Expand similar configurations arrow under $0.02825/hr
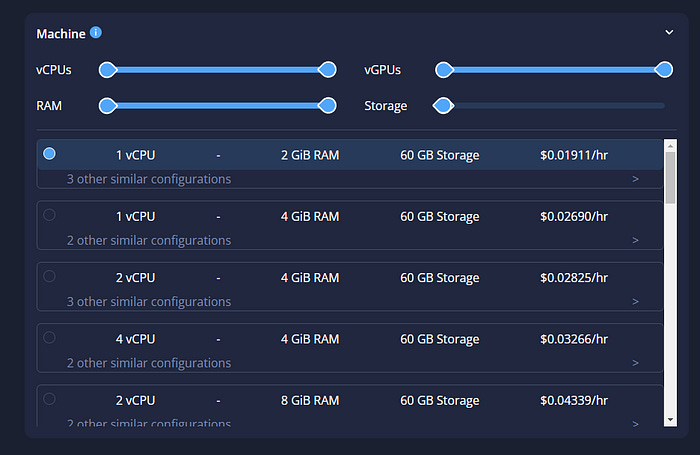This screenshot has width=700, height=455. [635, 301]
